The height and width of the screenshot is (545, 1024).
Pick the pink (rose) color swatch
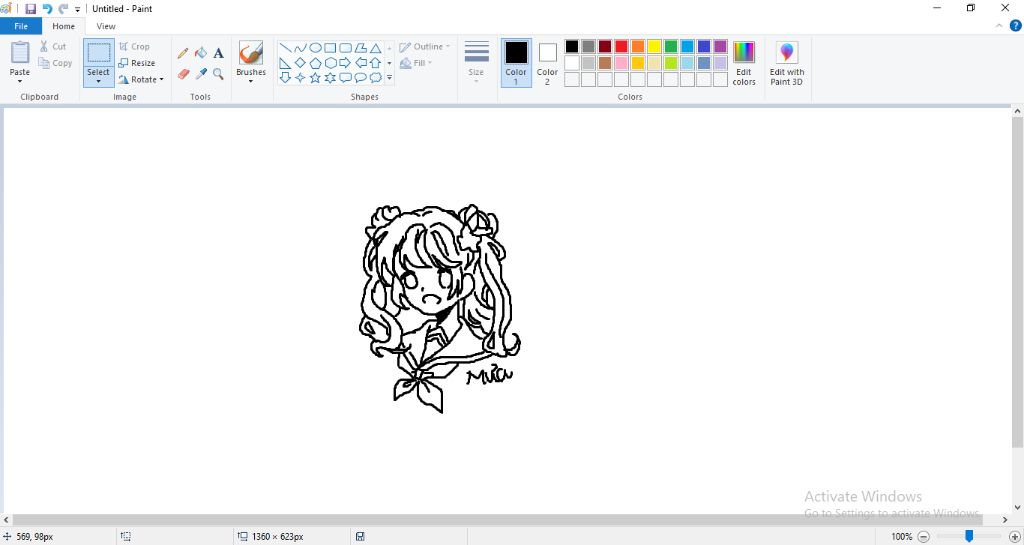coord(622,63)
